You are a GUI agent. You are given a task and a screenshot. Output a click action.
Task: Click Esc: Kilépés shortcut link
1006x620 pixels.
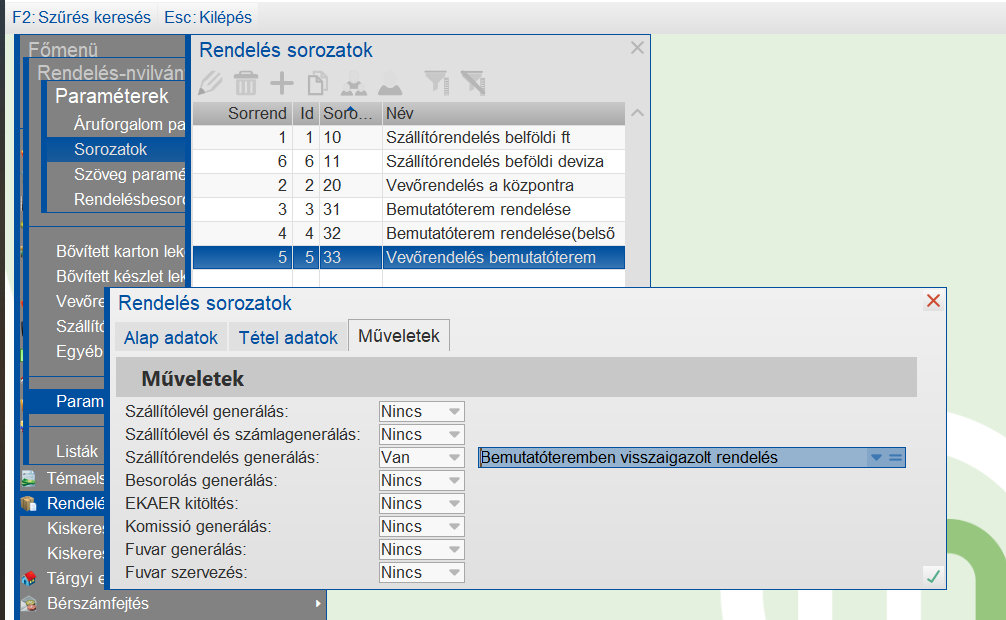208,17
